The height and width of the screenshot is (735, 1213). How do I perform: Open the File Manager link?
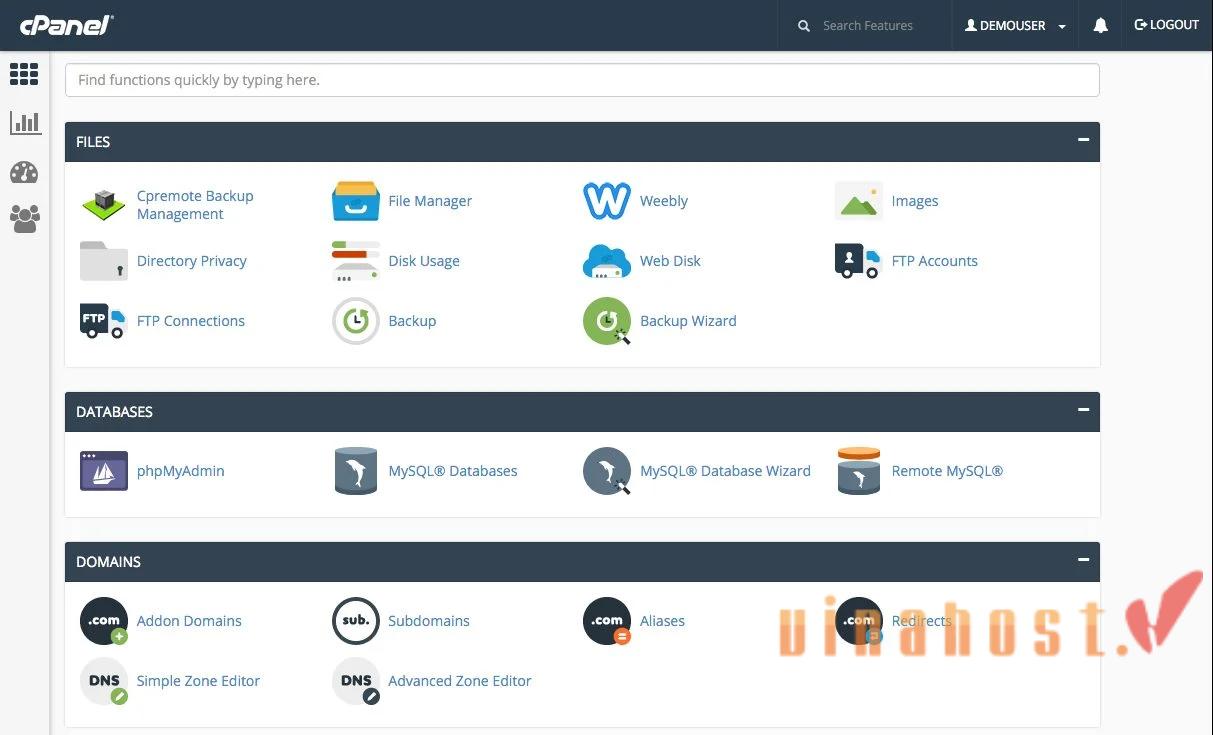coord(430,201)
